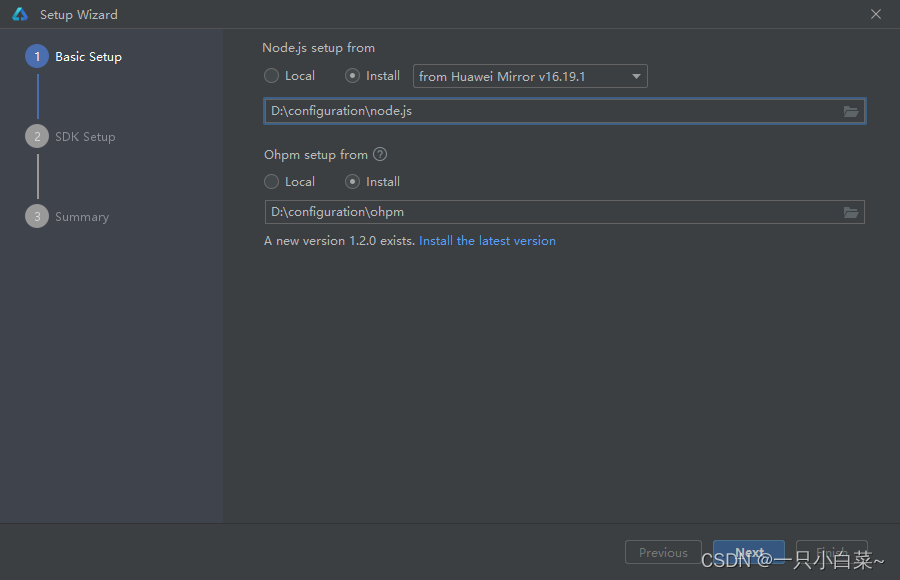The height and width of the screenshot is (580, 900).
Task: Close the Setup Wizard window
Action: 875,14
